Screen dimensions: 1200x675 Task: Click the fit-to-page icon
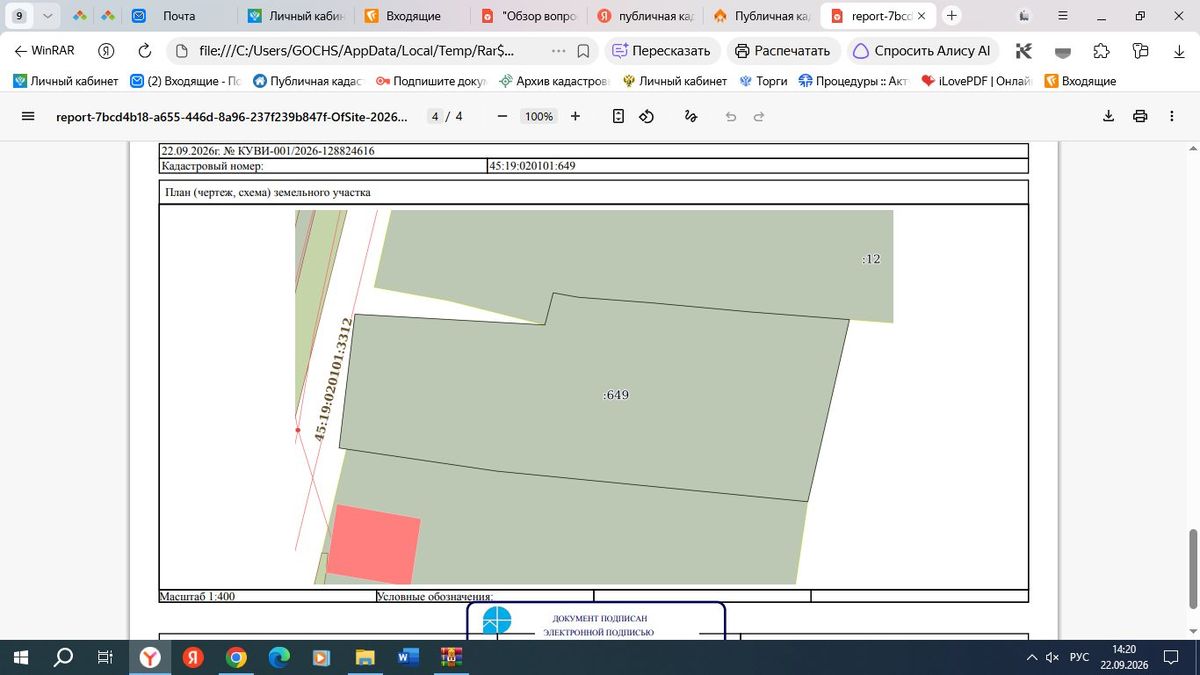618,116
